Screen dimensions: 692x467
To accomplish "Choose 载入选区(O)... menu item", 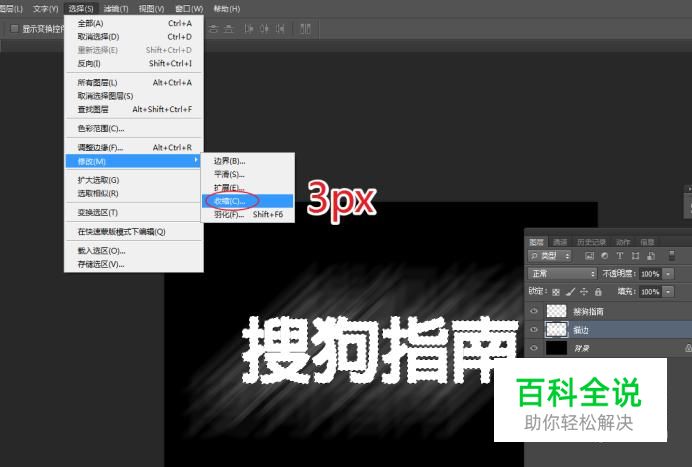I will coord(134,251).
